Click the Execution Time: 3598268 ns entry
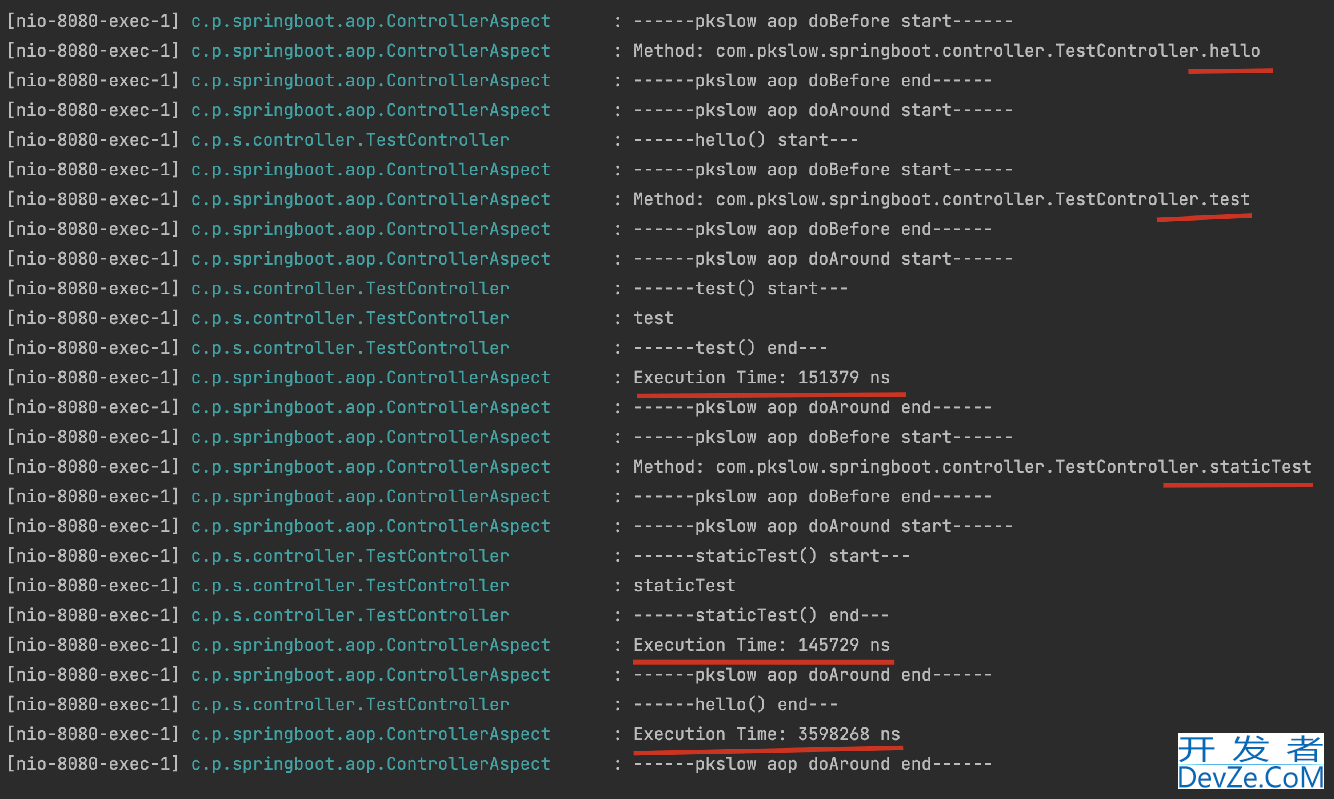Viewport: 1334px width, 799px height. (x=766, y=734)
